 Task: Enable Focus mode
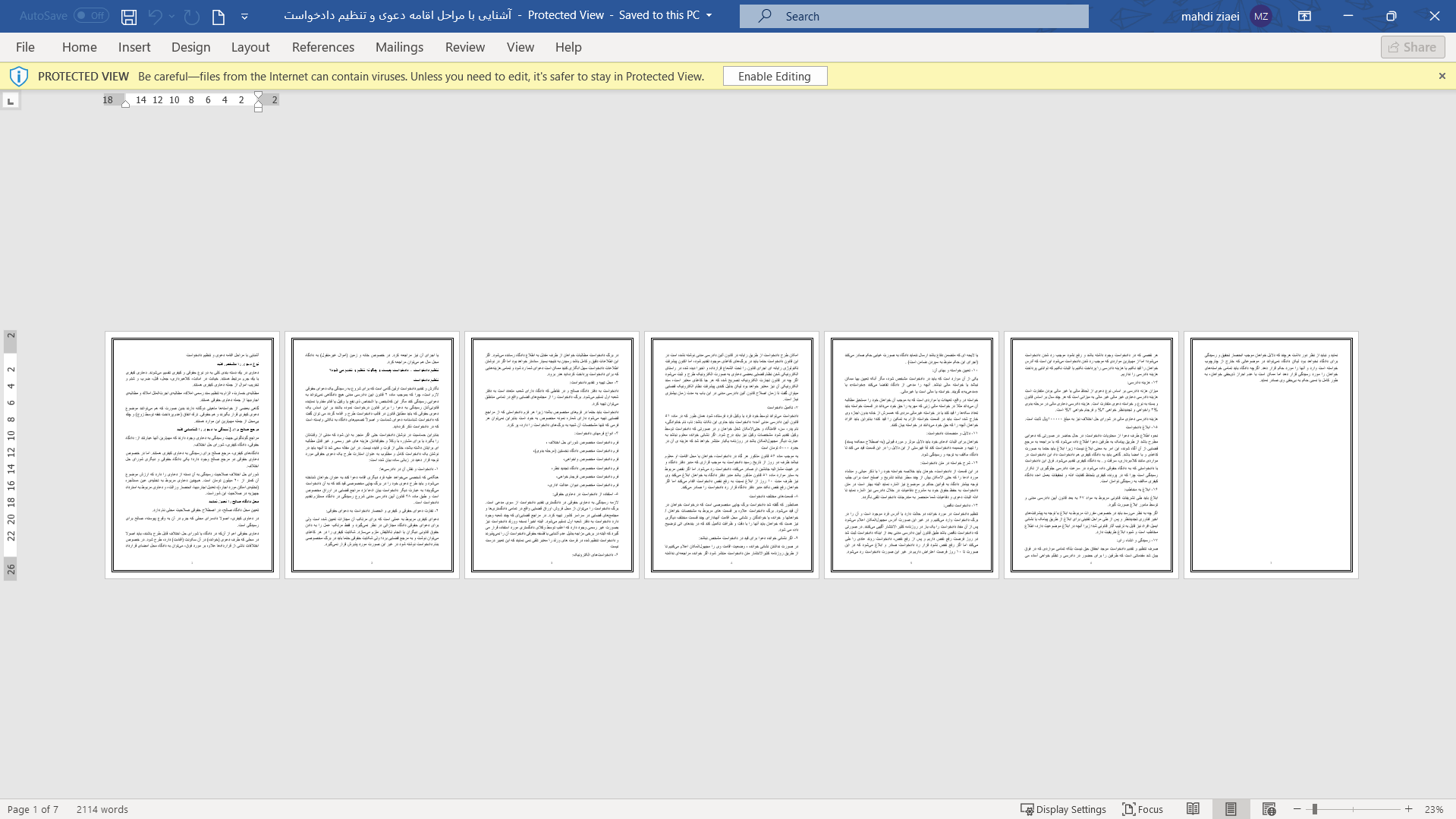tap(1143, 809)
